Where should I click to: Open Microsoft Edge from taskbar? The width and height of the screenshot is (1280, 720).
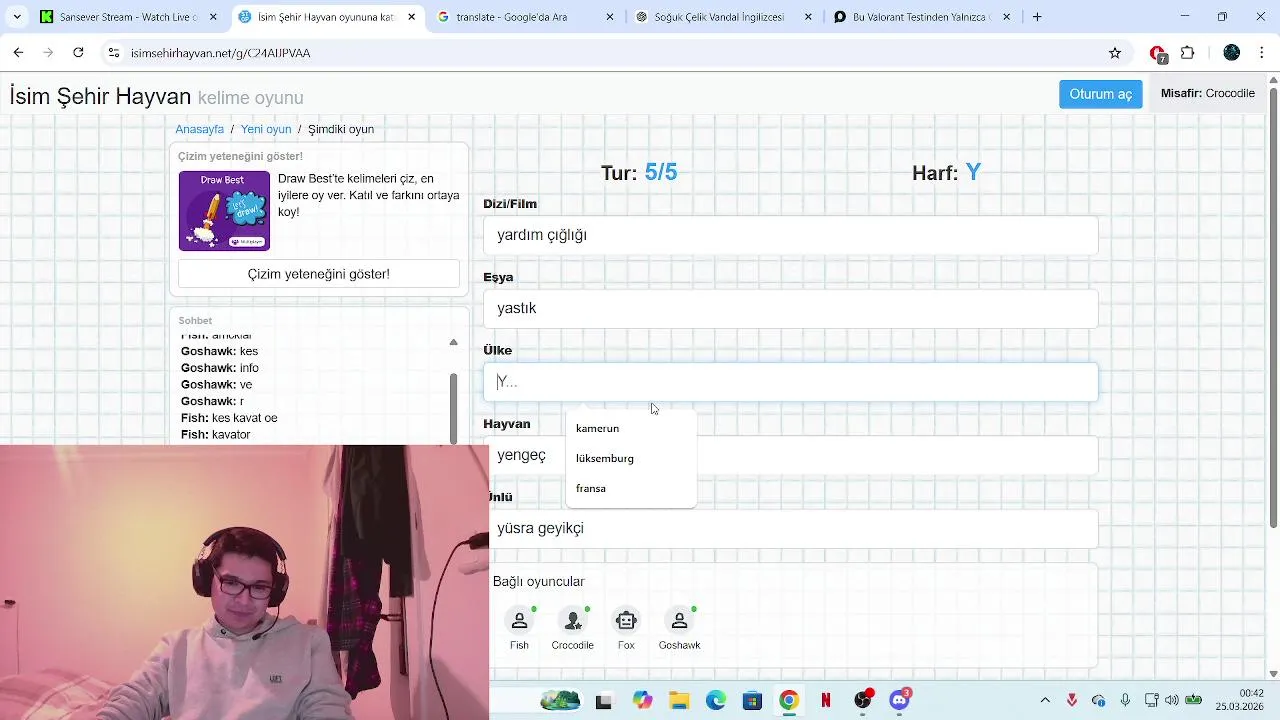(x=716, y=701)
